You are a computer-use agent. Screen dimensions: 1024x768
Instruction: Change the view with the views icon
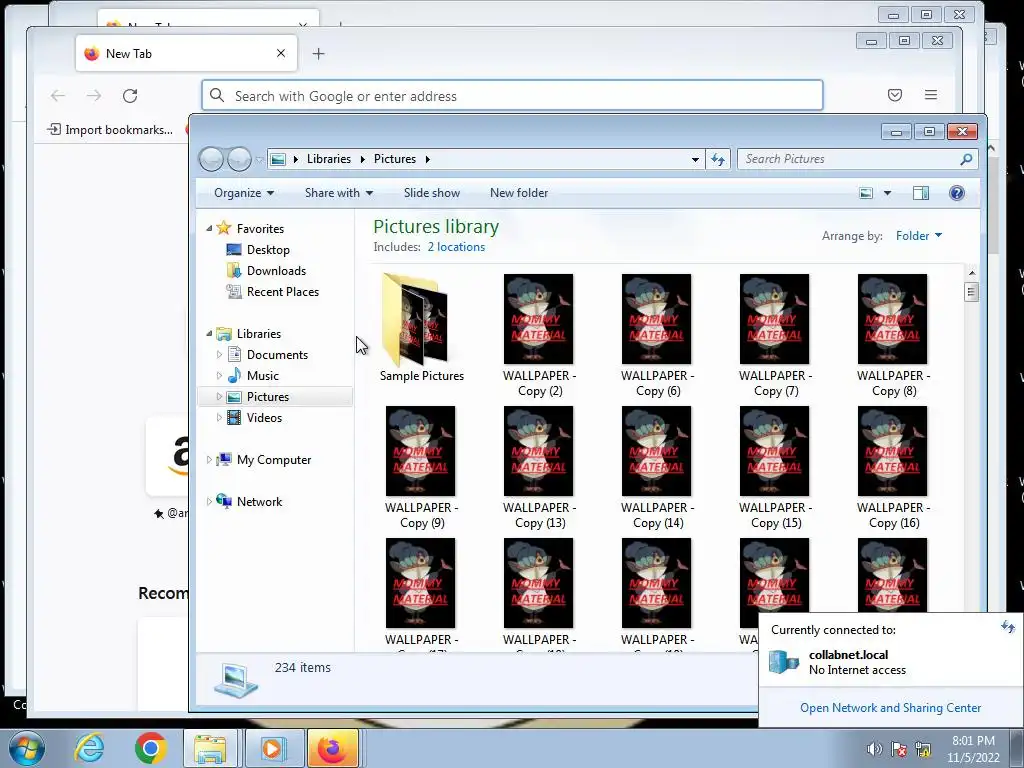pos(866,193)
